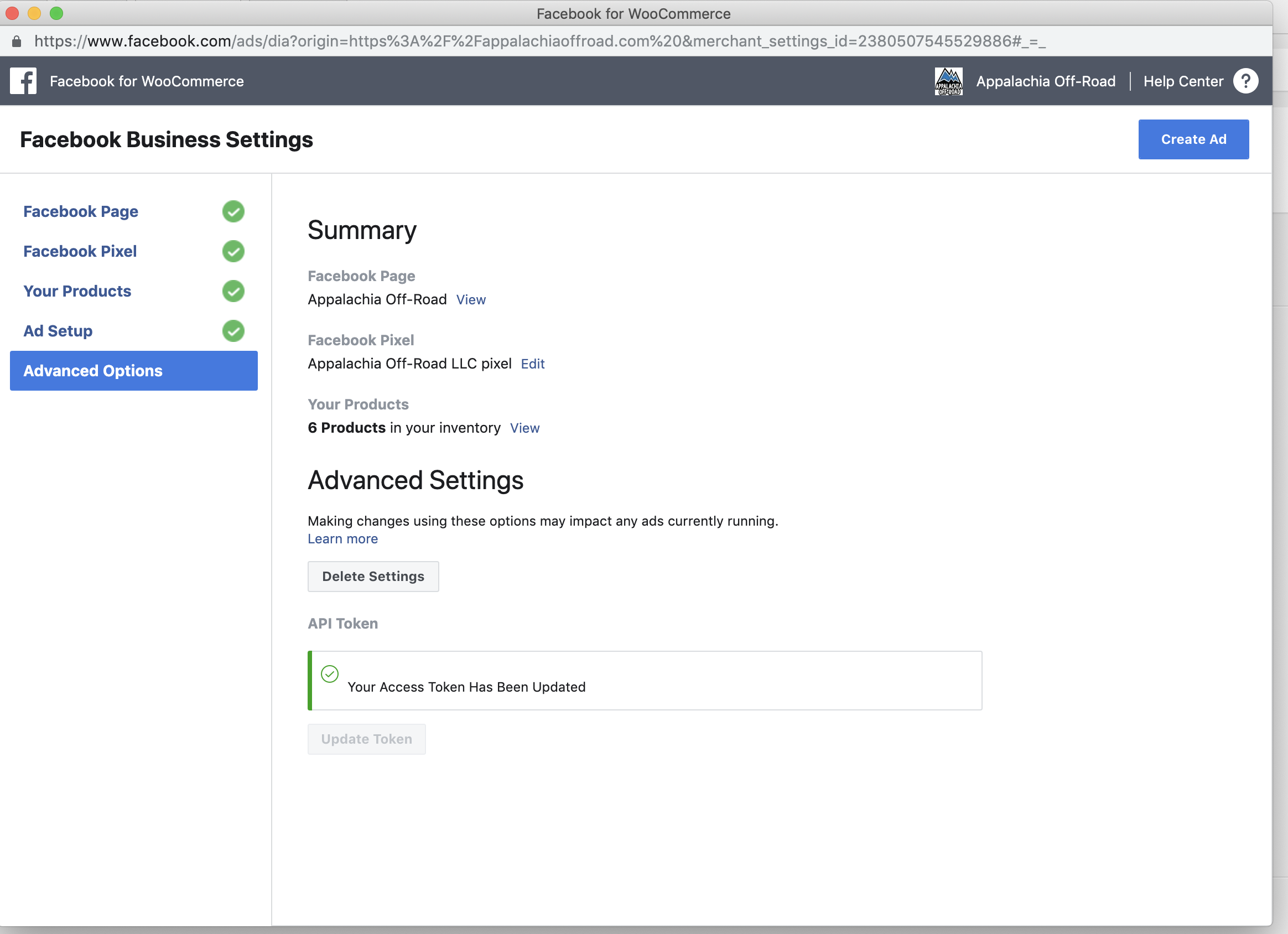The width and height of the screenshot is (1288, 934).
Task: Click View link next to Appalachia Off-Road
Action: click(471, 299)
